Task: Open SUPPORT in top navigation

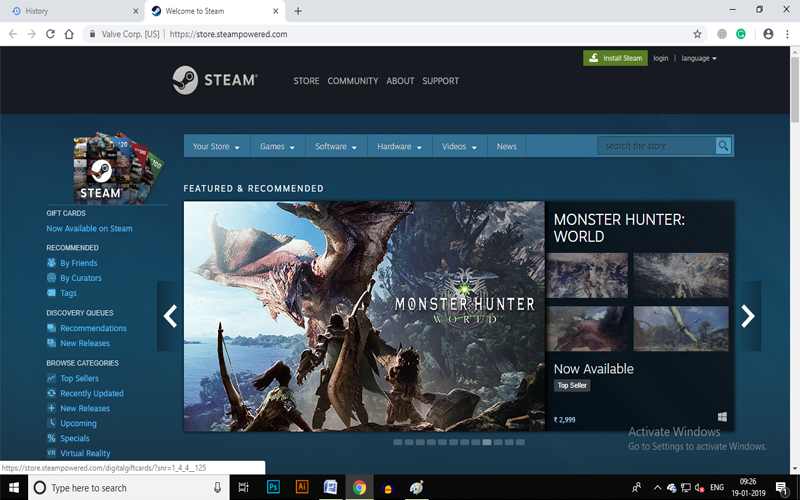Action: (x=440, y=81)
